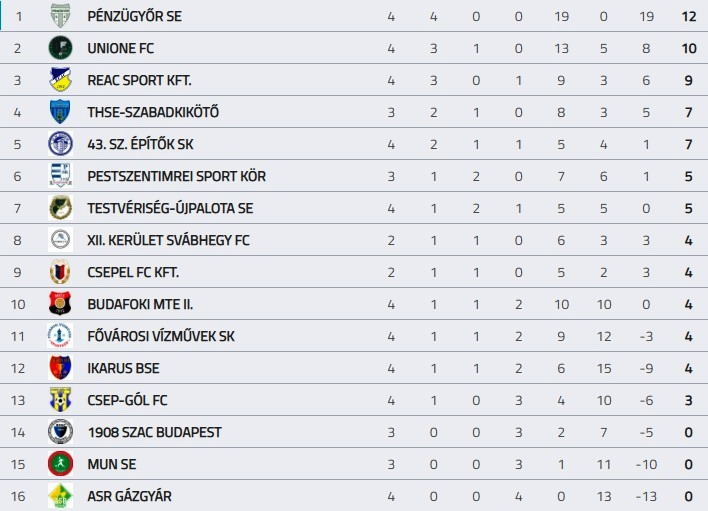Click the Testvériség-Újpalota SE logo
The height and width of the screenshot is (511, 708).
coord(61,208)
